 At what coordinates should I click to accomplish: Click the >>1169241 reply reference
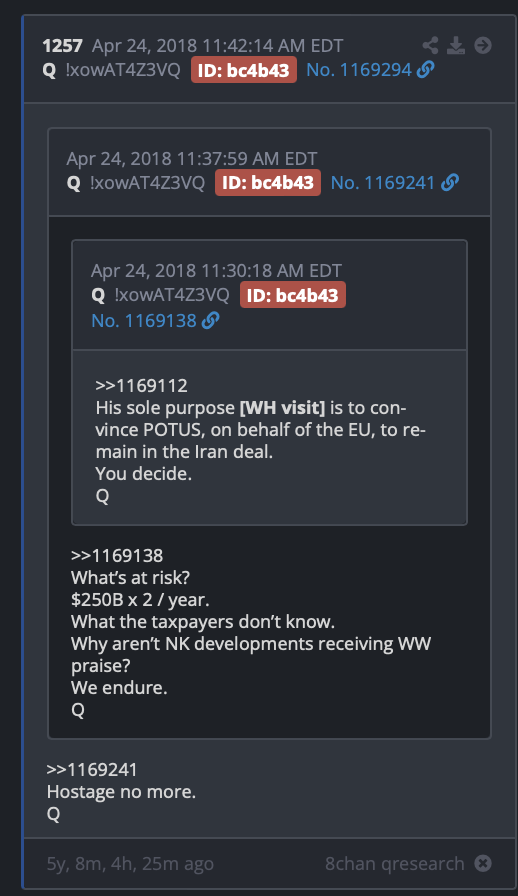pos(92,770)
